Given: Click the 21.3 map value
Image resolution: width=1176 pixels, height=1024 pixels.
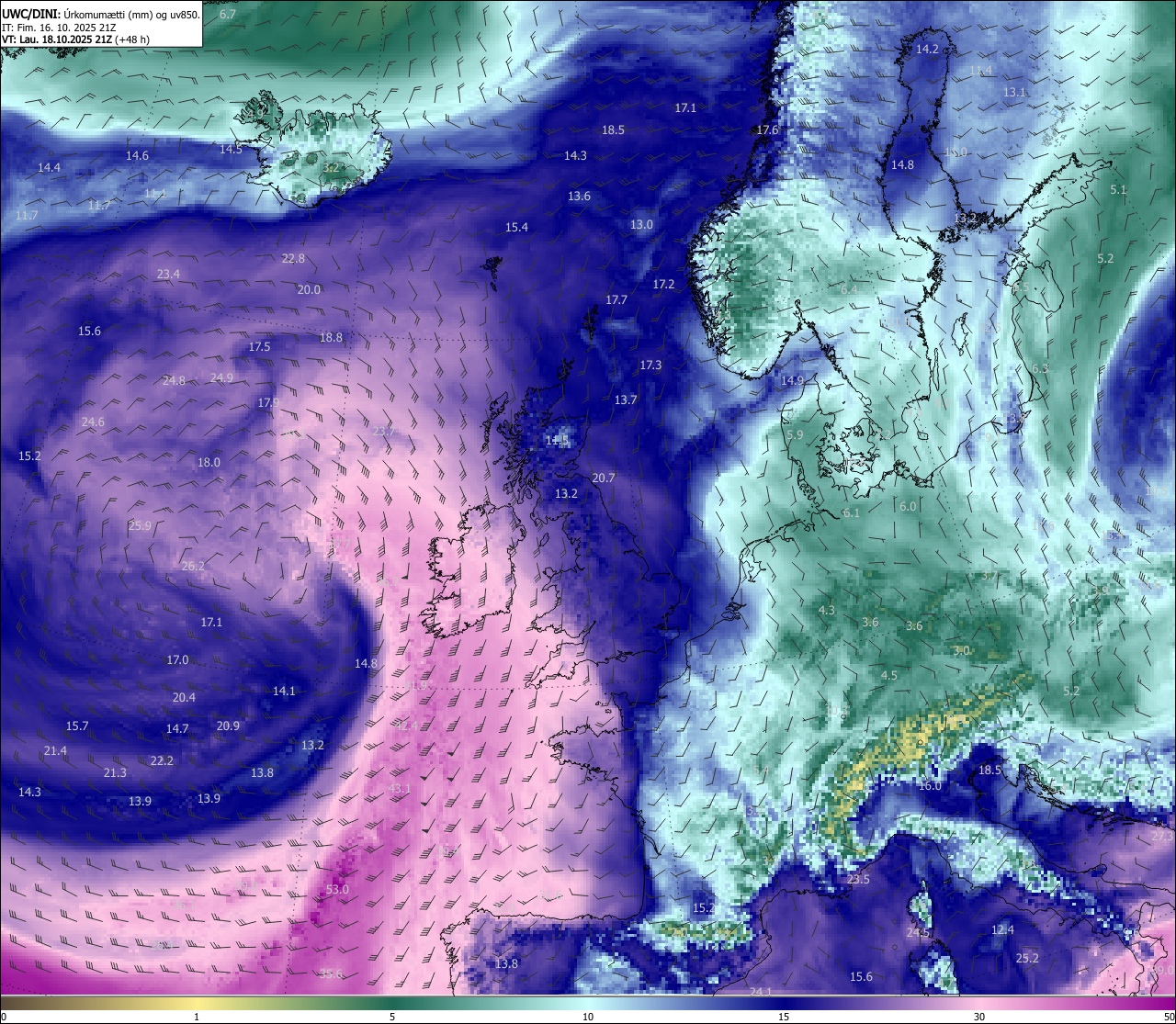Looking at the screenshot, I should tap(115, 772).
